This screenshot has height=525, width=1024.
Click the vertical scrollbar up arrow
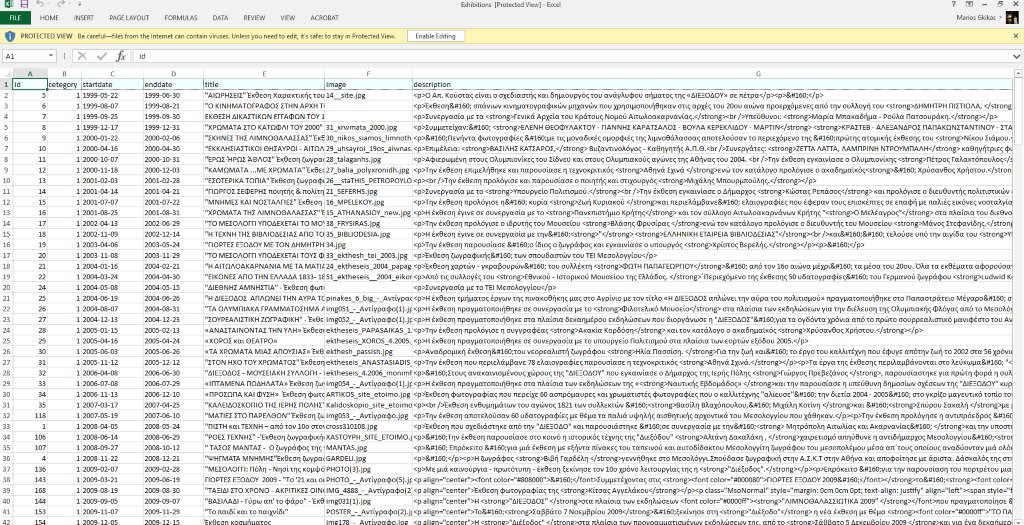1018,73
